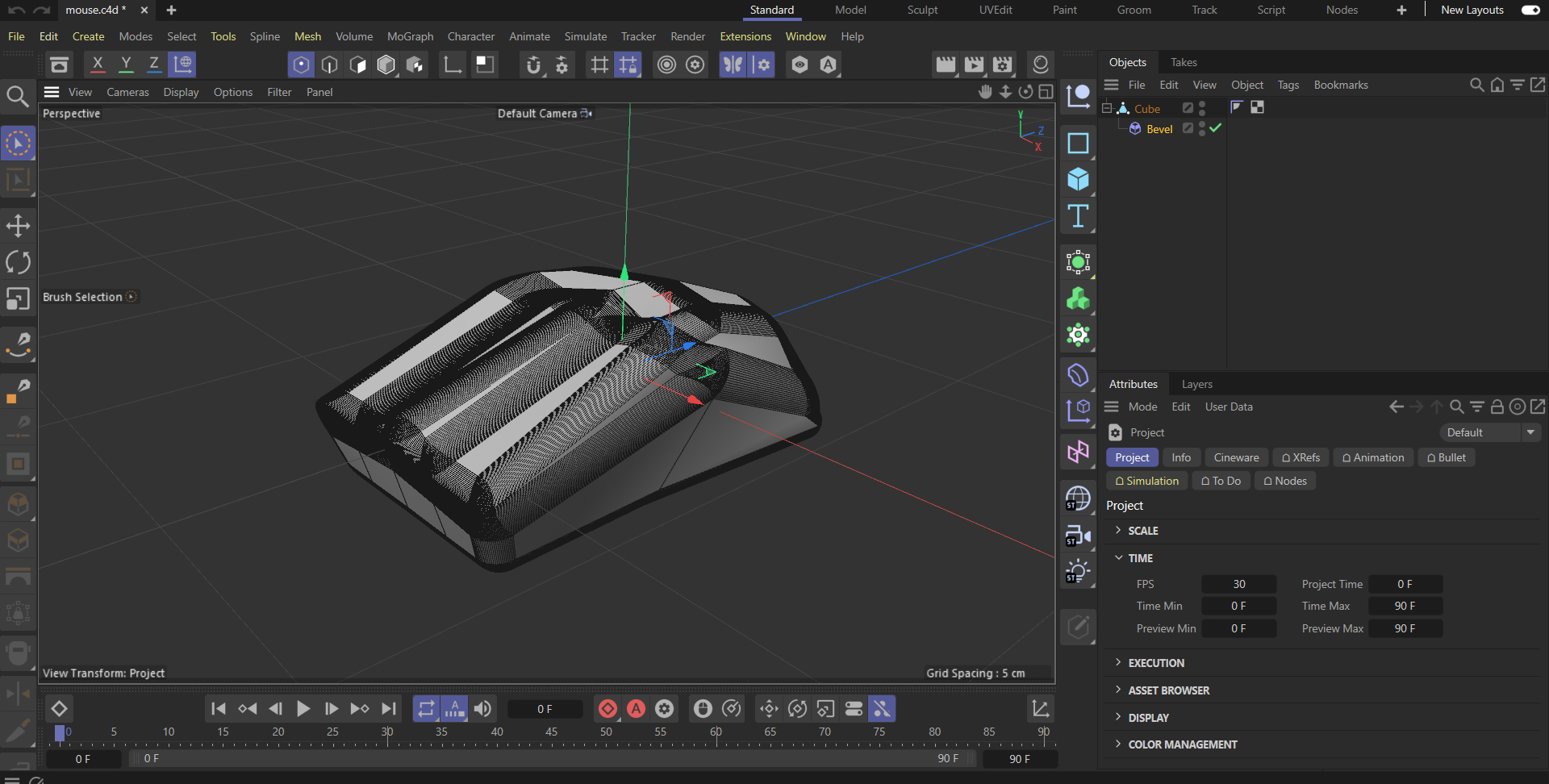Open the Mesh menu
Image resolution: width=1549 pixels, height=784 pixels.
(x=307, y=36)
